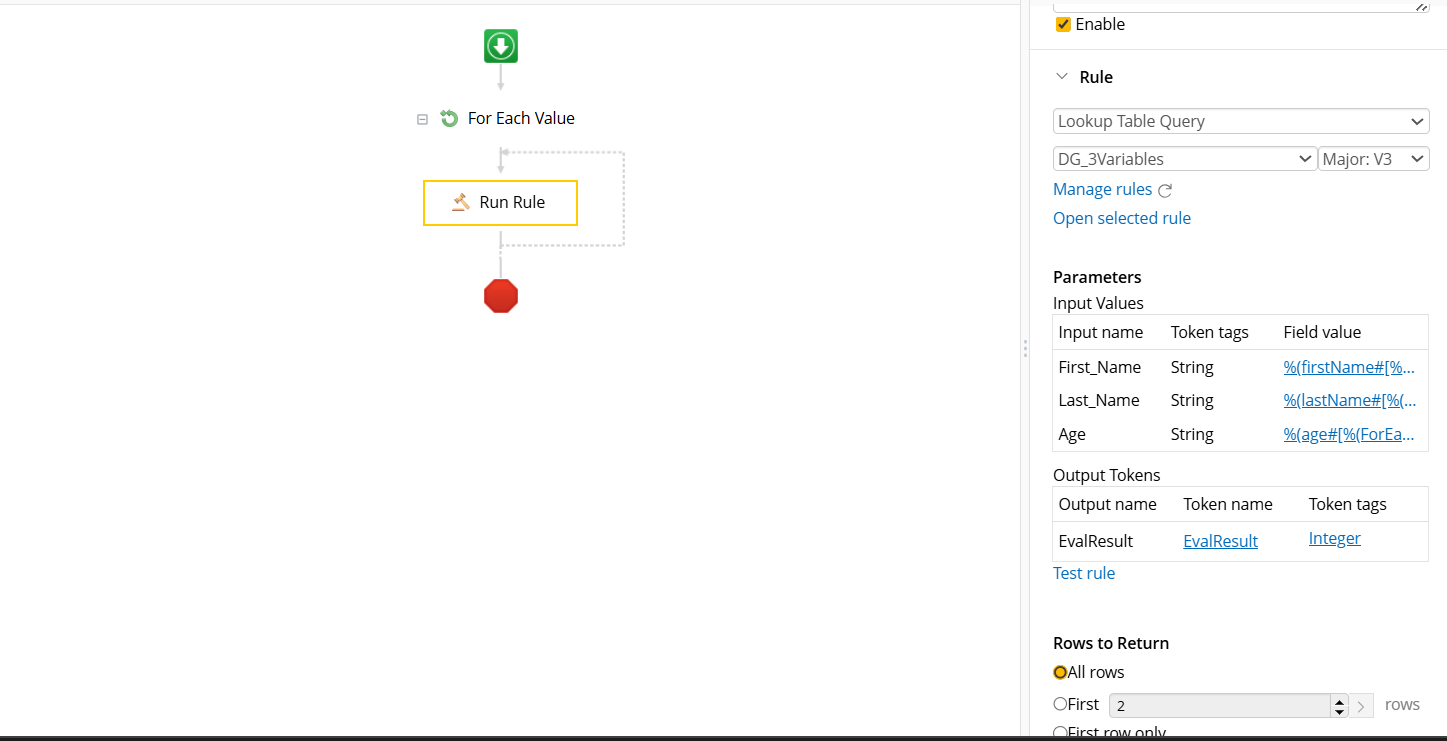Refresh rules list next to Manage rules
The height and width of the screenshot is (741, 1447).
pyautogui.click(x=1165, y=190)
